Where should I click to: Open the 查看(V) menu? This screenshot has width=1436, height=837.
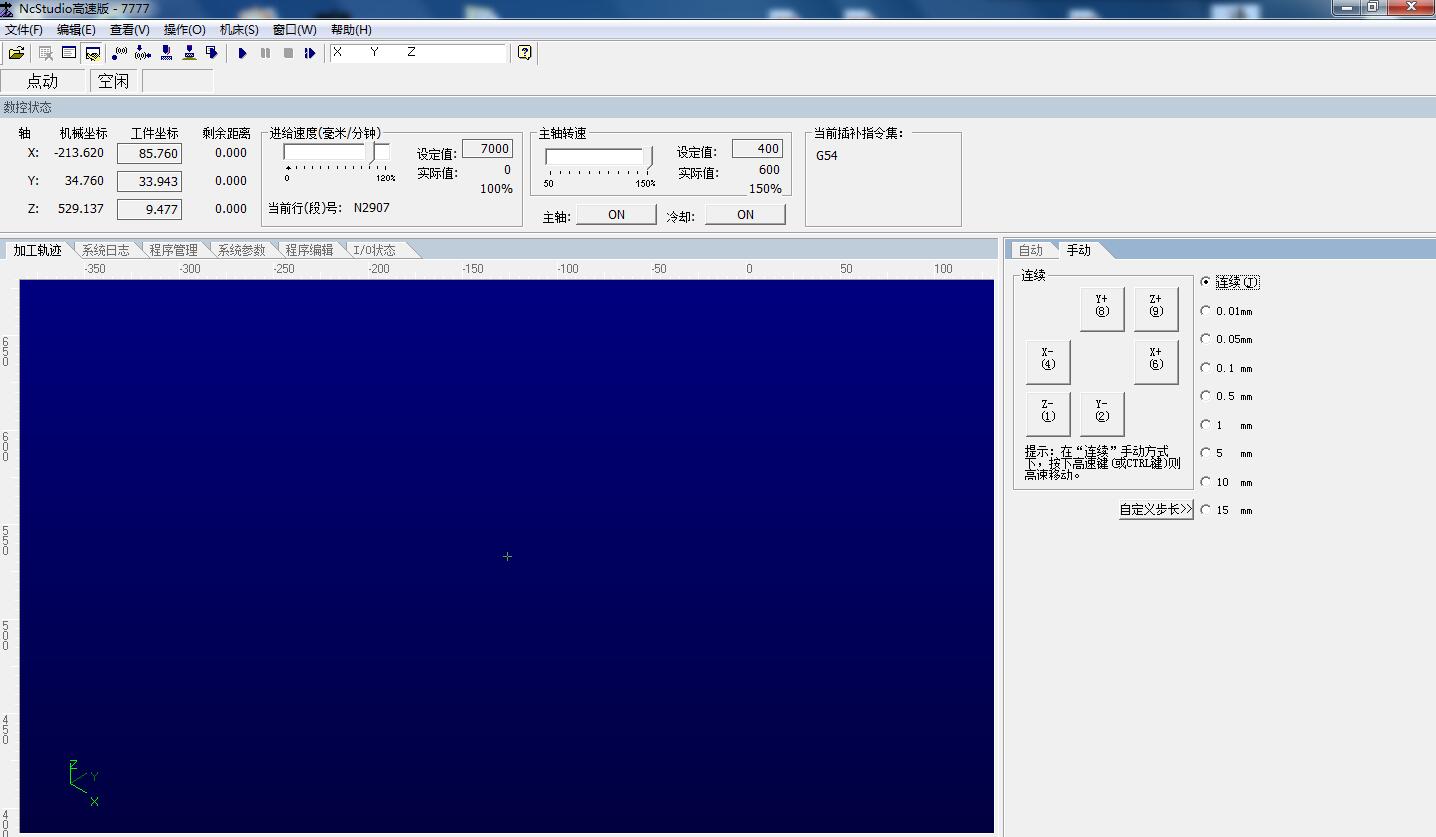coord(130,30)
